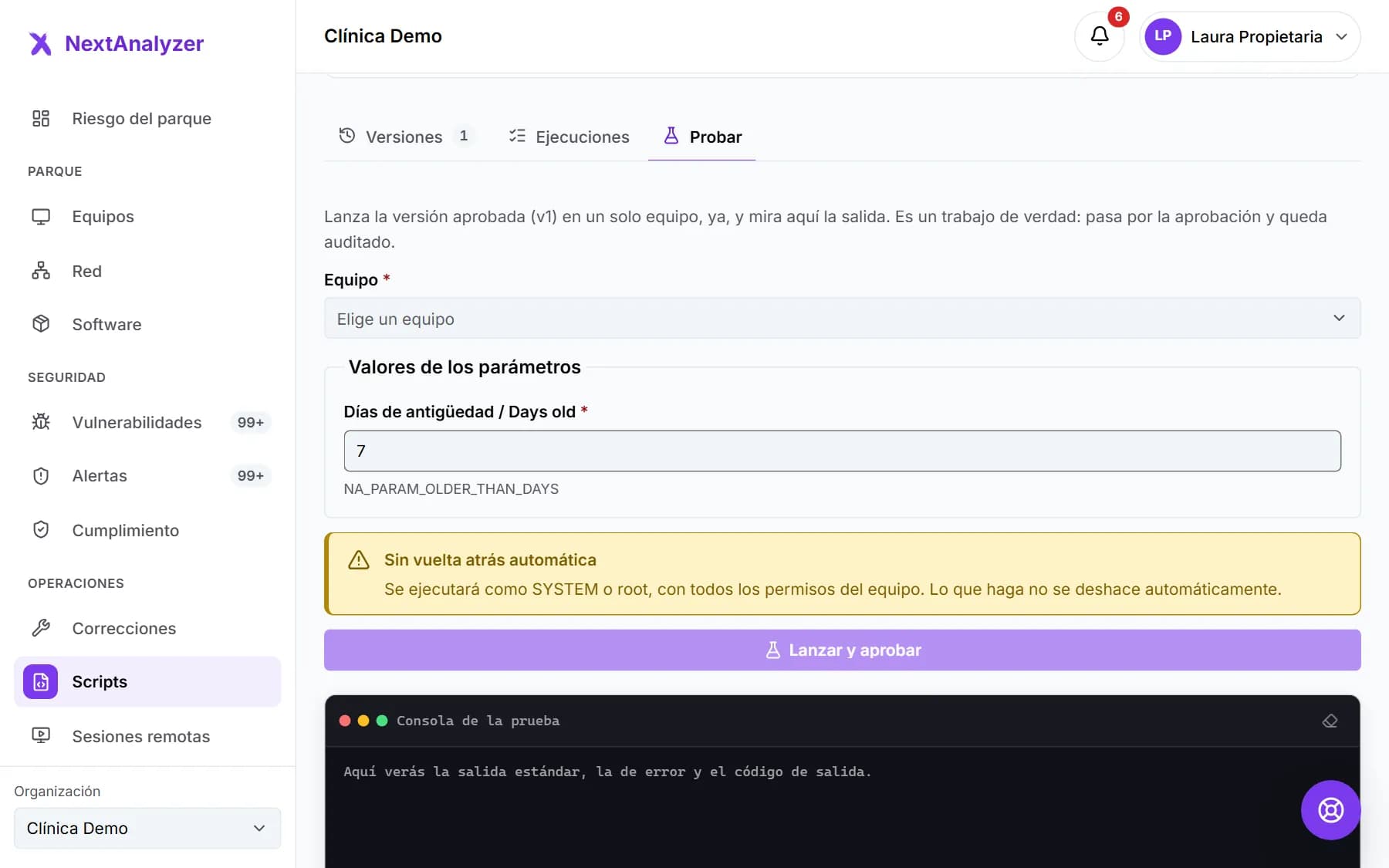Click the Versiones count badge 1

[x=464, y=136]
